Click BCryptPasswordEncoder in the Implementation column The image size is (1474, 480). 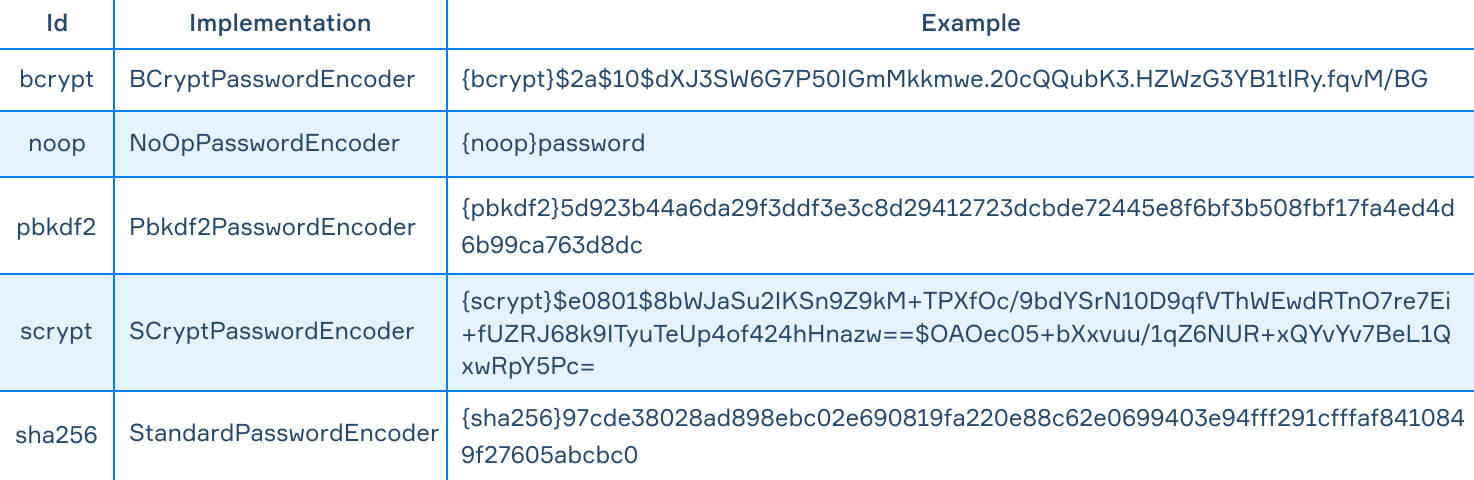click(272, 79)
